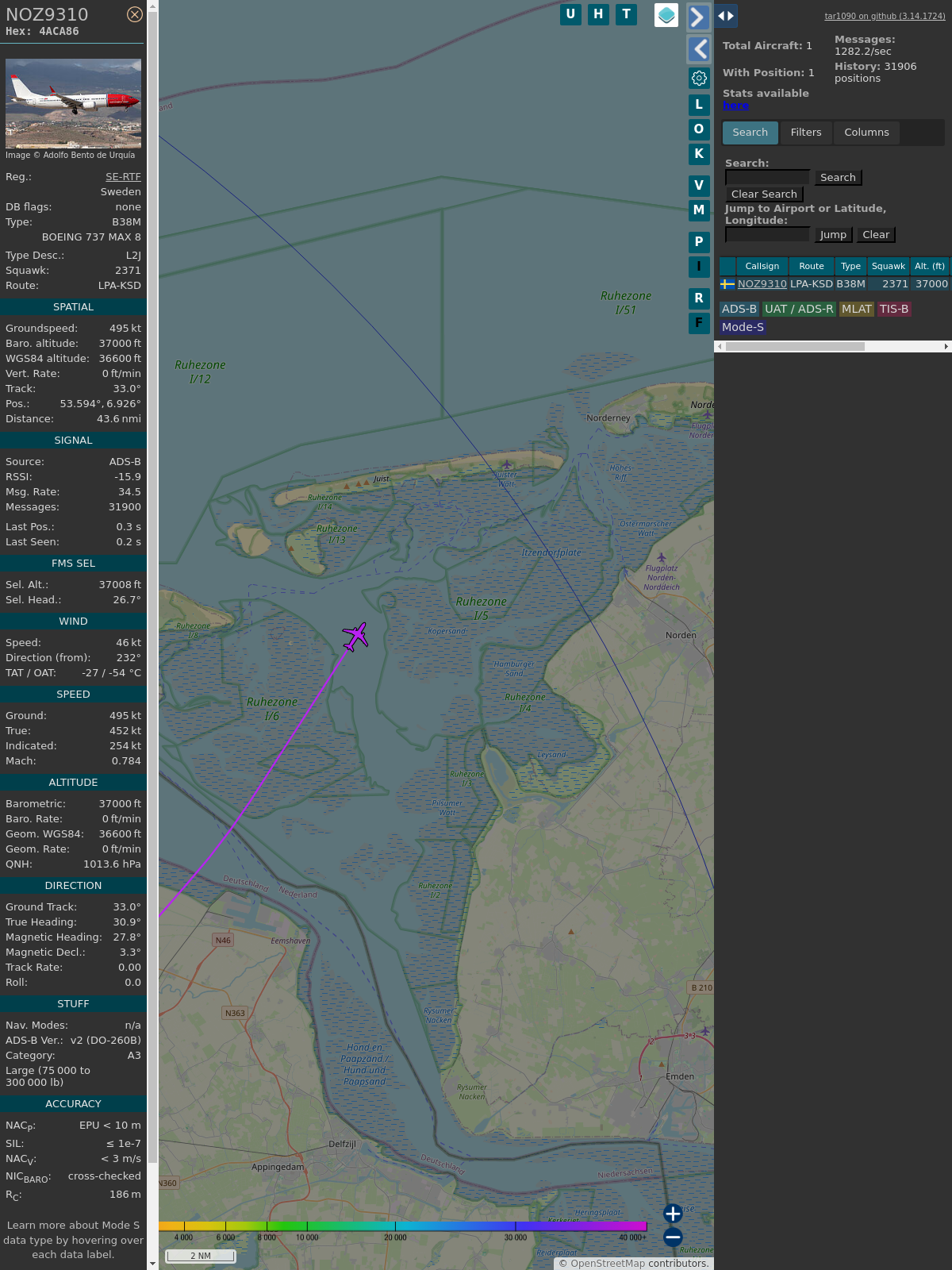Open the map layers selector icon
The image size is (952, 1270).
point(666,15)
